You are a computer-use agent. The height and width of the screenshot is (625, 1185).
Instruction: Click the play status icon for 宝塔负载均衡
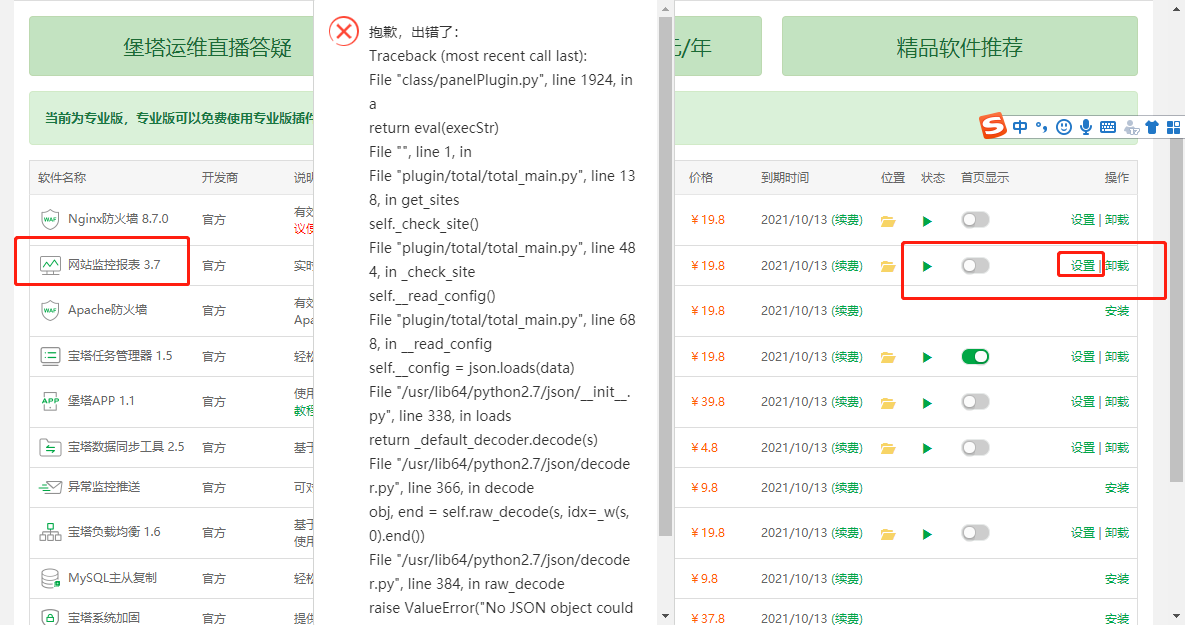click(927, 534)
